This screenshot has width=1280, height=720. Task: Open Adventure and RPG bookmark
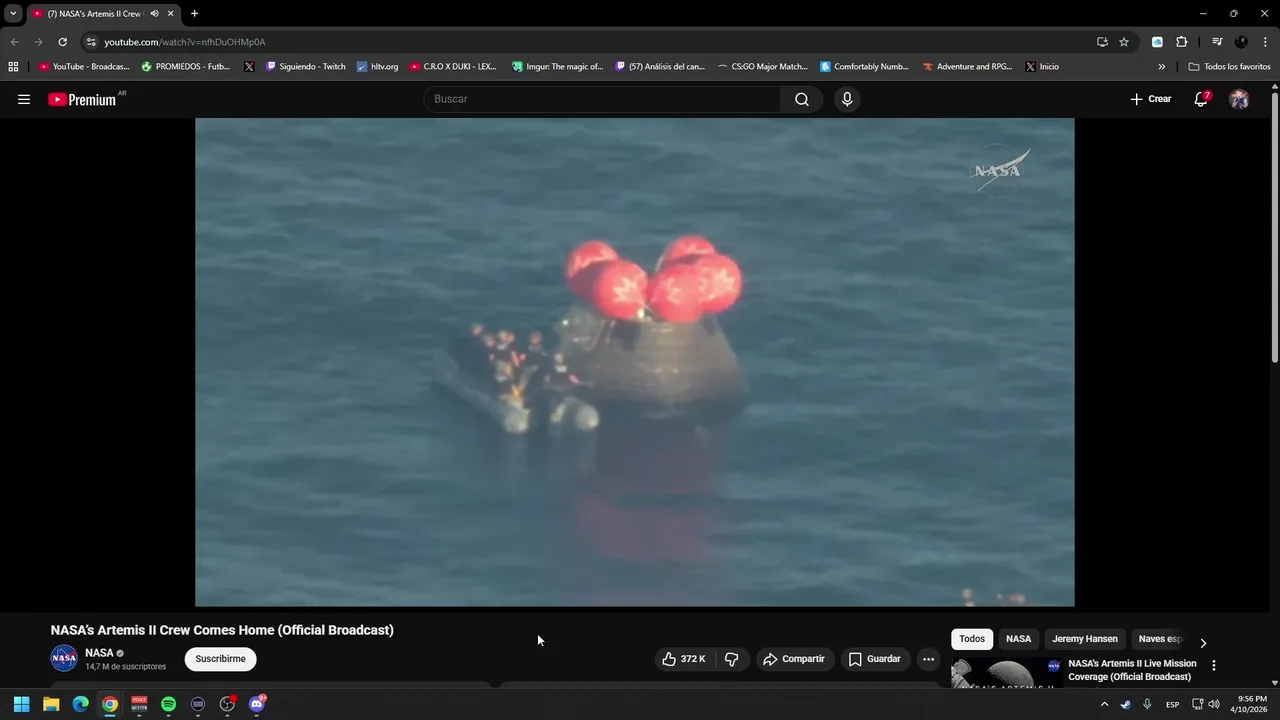coord(967,67)
